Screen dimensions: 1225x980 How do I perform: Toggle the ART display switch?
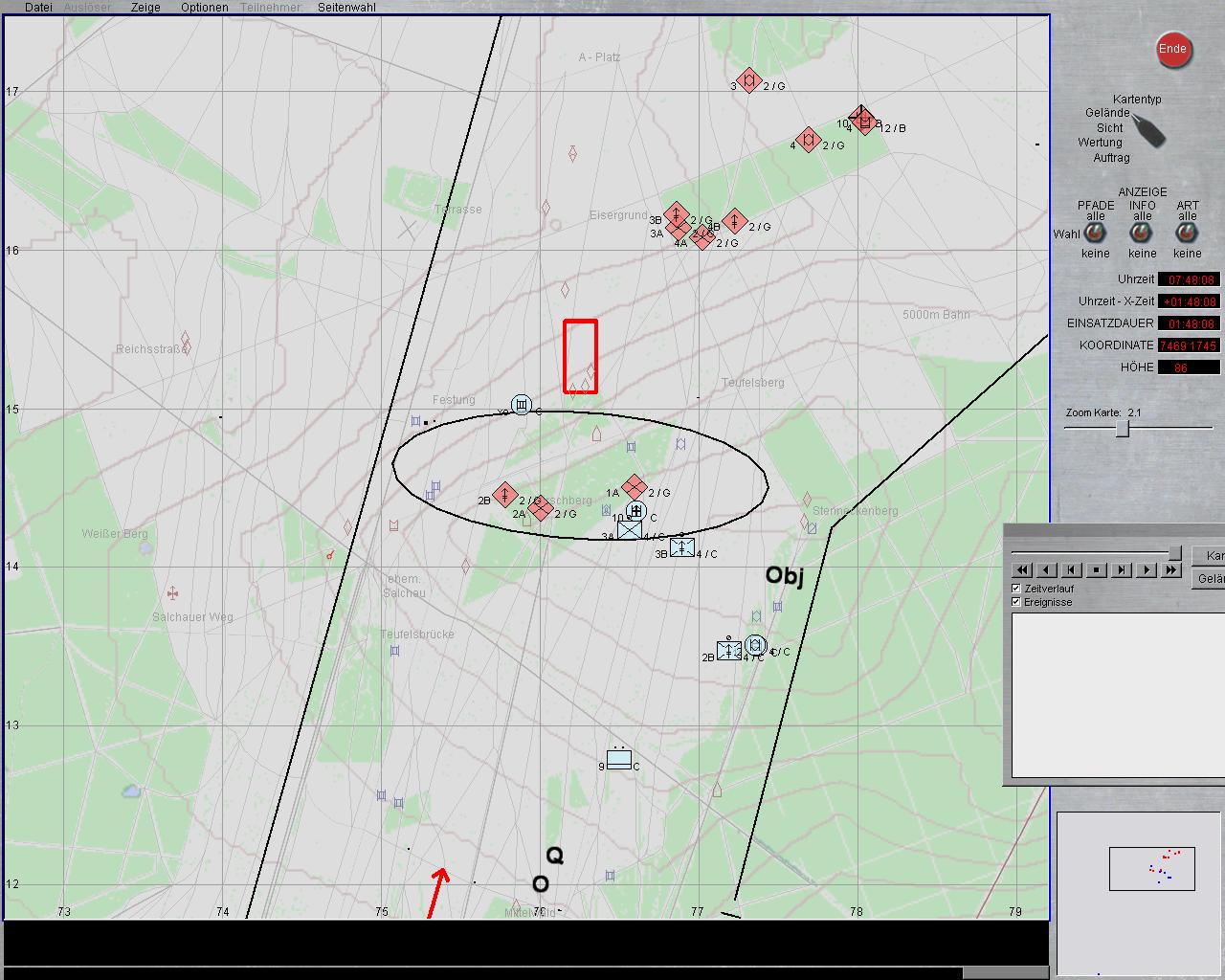pos(1187,234)
